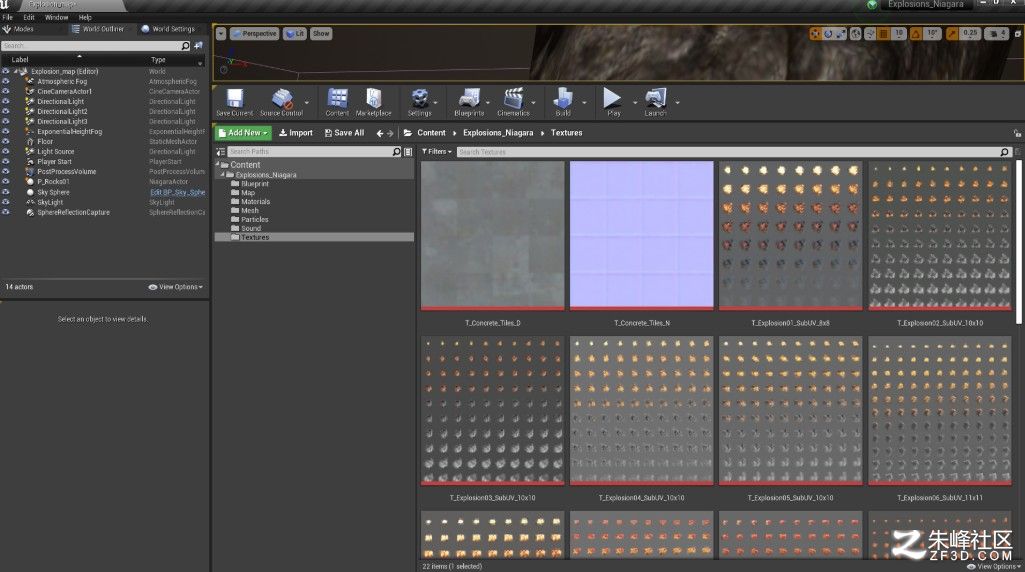Screen dimensions: 1025x572
Task: Toggle visibility eye for Sky Sphere
Action: (x=6, y=192)
